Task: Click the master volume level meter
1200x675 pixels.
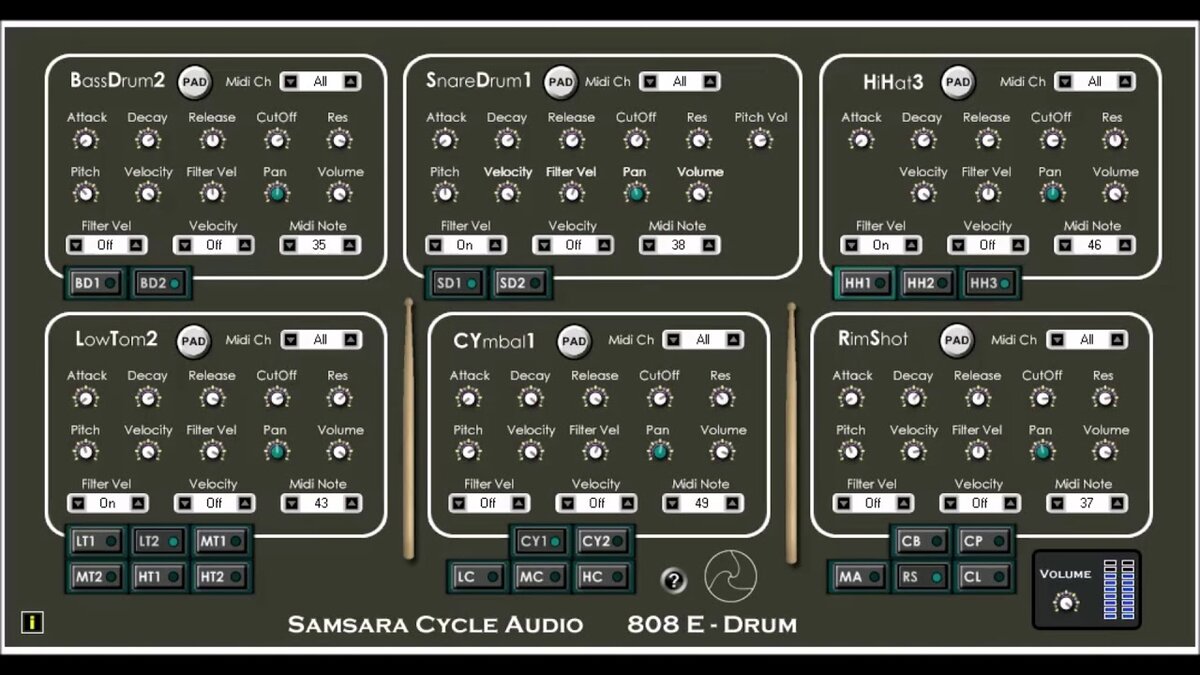Action: 1119,590
